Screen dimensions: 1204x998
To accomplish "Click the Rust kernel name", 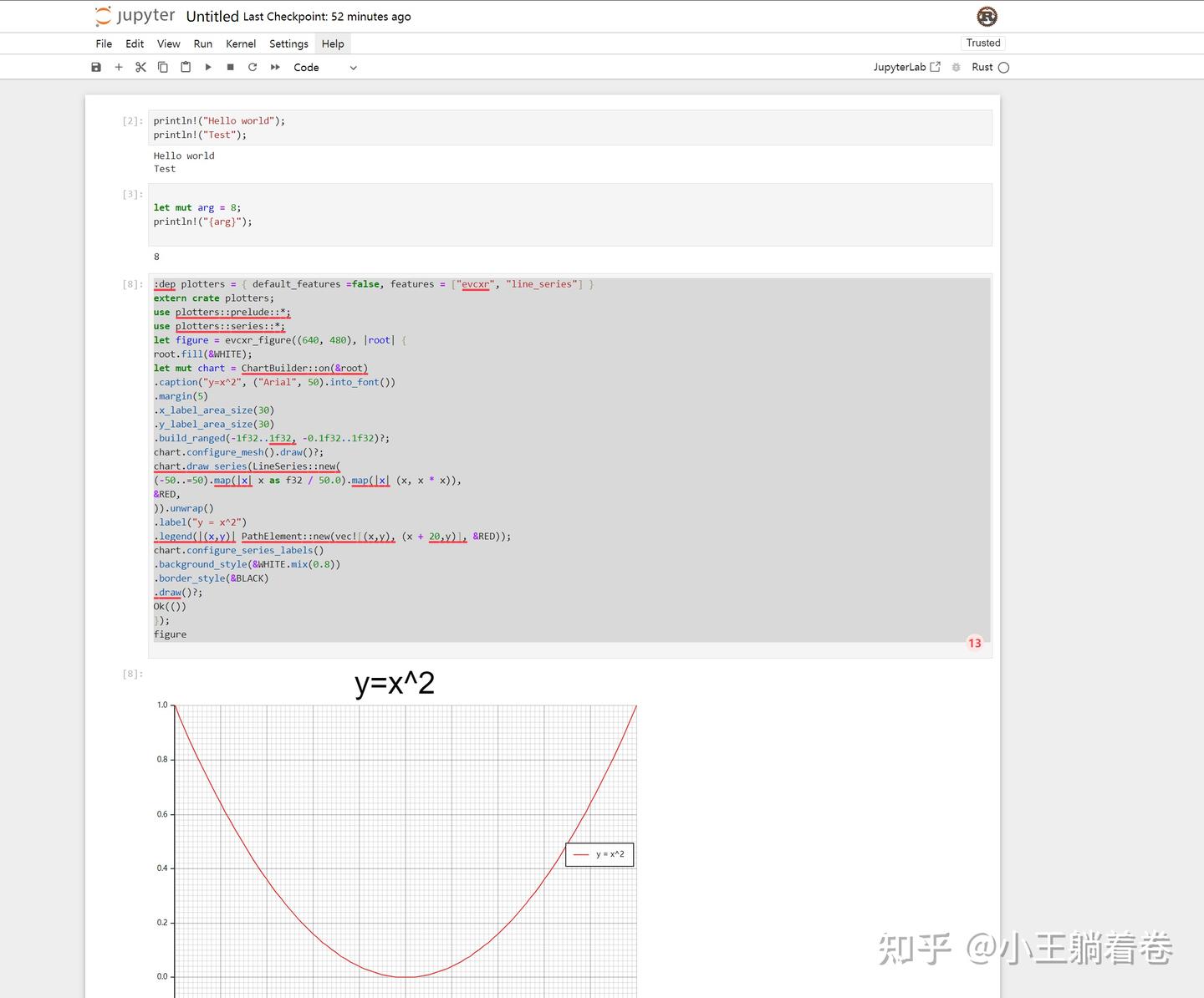I will [x=982, y=67].
